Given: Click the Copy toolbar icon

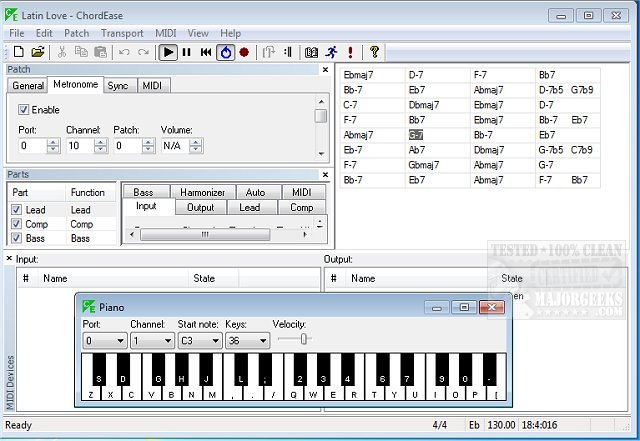Looking at the screenshot, I should pyautogui.click(x=81, y=52).
